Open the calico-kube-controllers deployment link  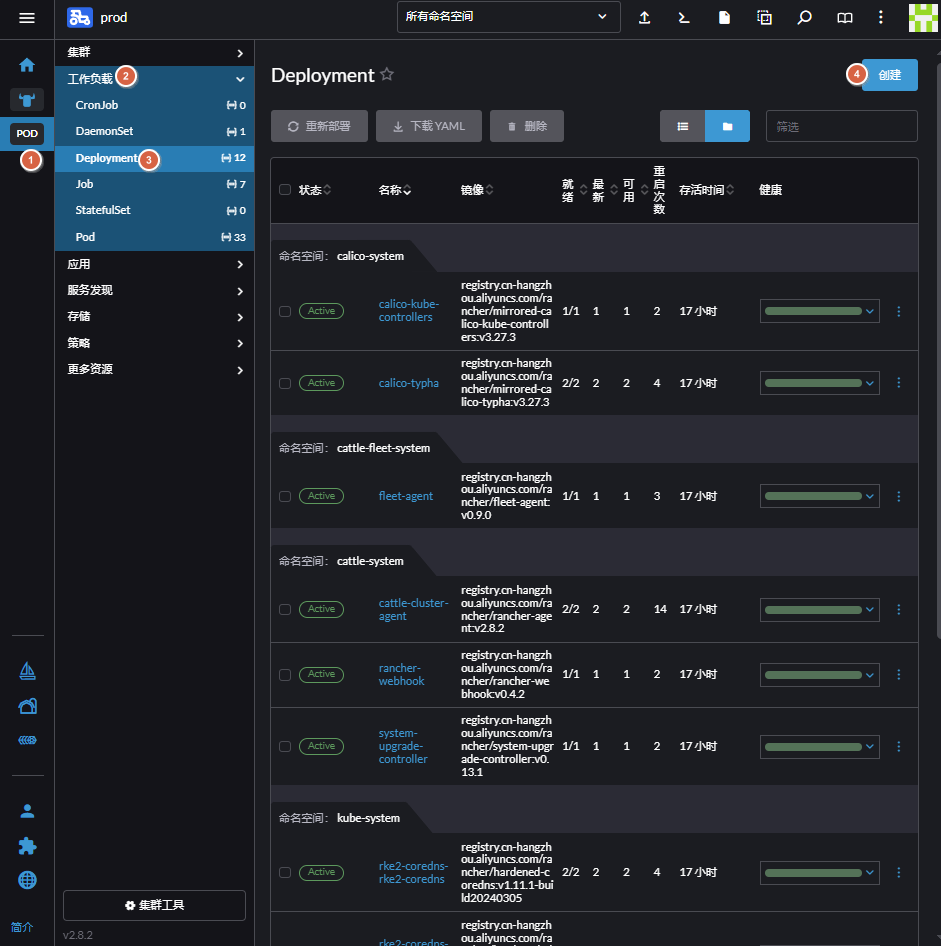click(409, 311)
